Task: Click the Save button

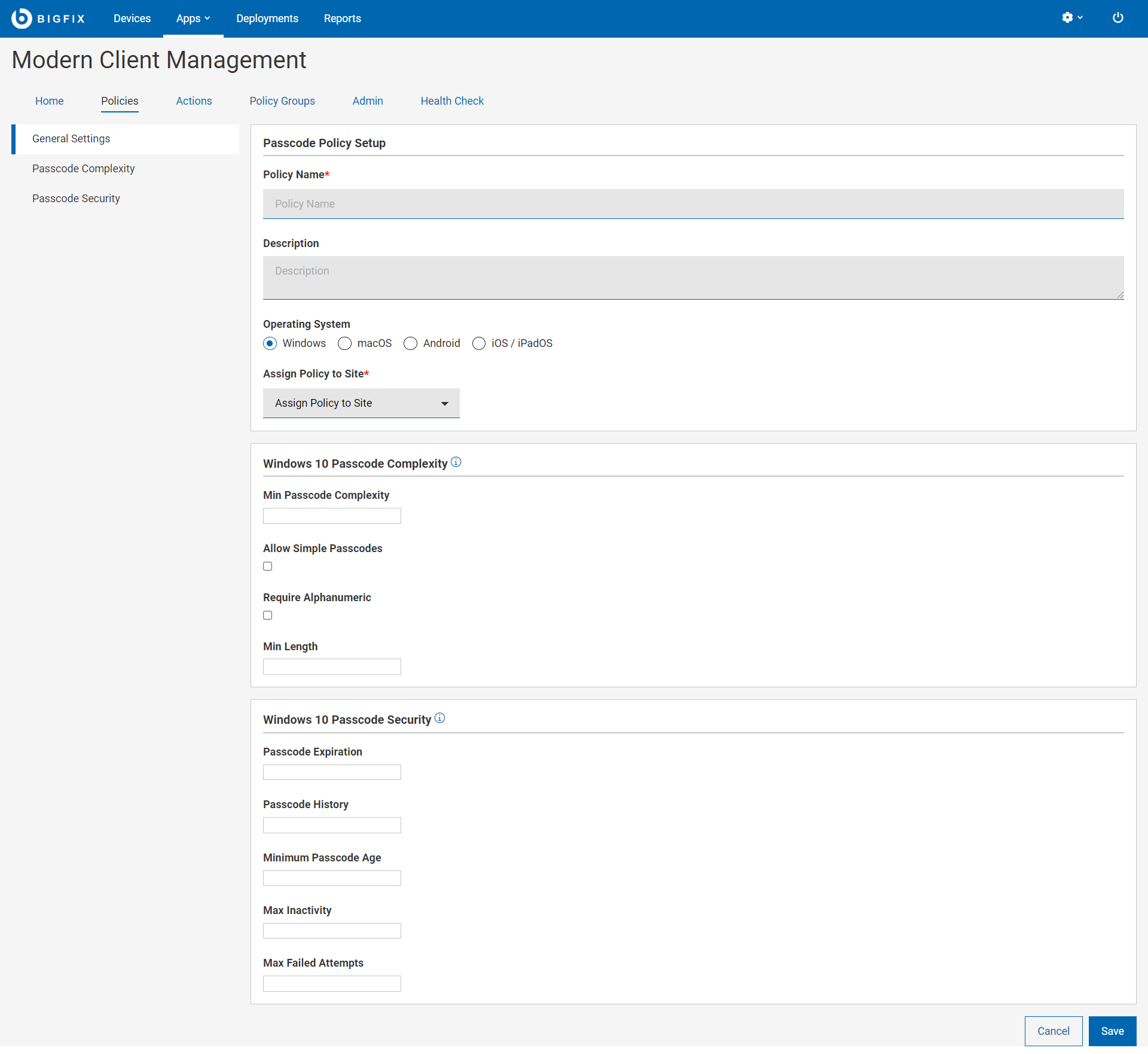Action: [x=1112, y=1031]
